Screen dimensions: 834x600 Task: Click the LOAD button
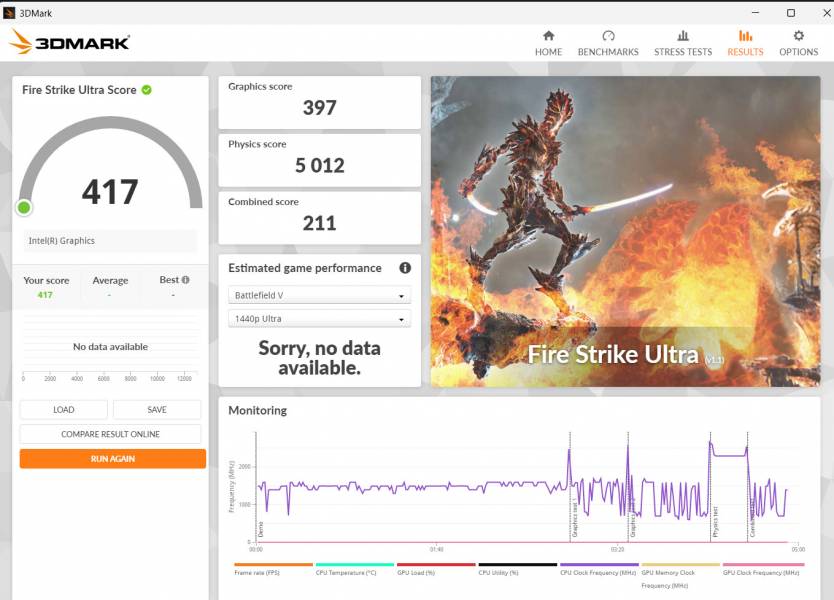point(64,410)
